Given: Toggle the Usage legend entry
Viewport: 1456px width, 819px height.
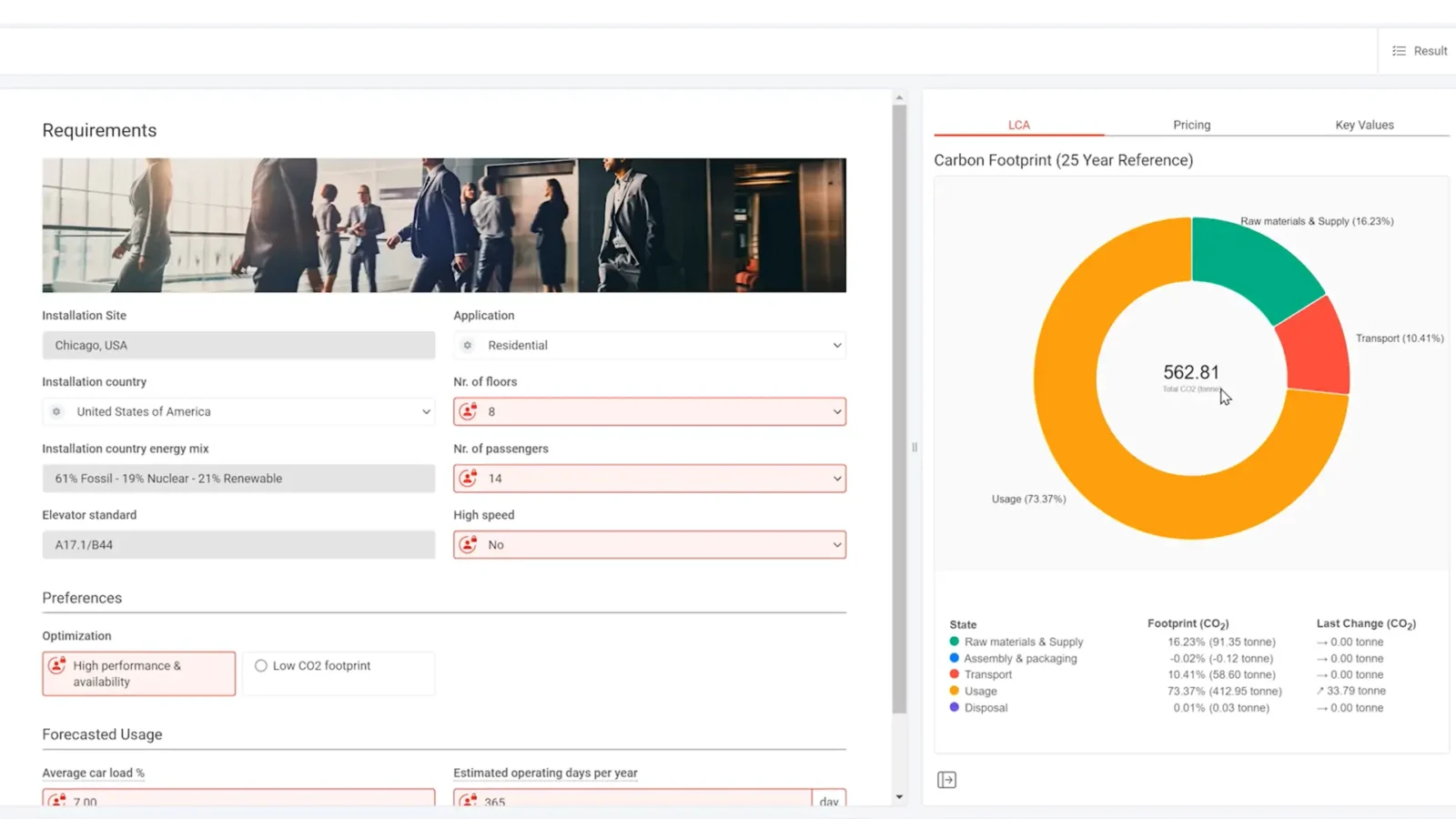Looking at the screenshot, I should point(980,692).
